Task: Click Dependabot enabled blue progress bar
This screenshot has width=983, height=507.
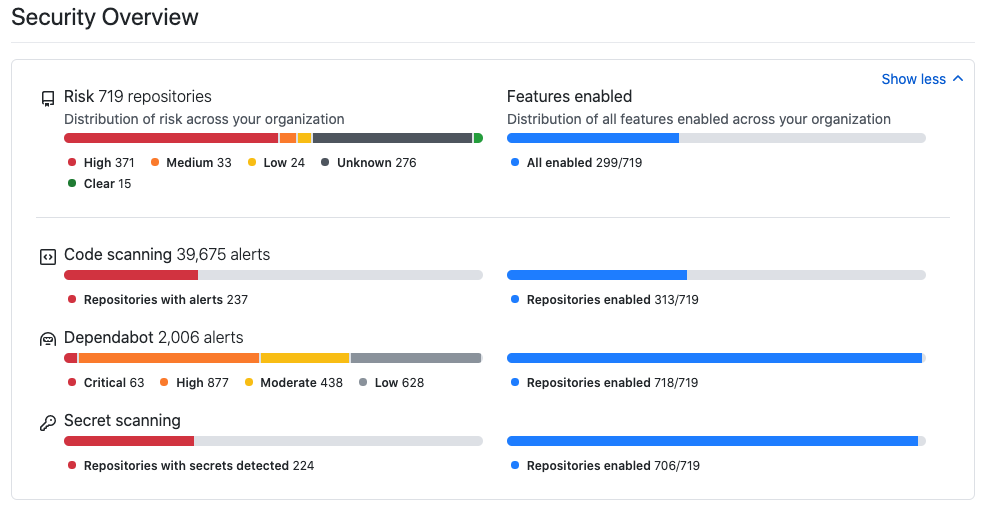Action: [x=714, y=358]
